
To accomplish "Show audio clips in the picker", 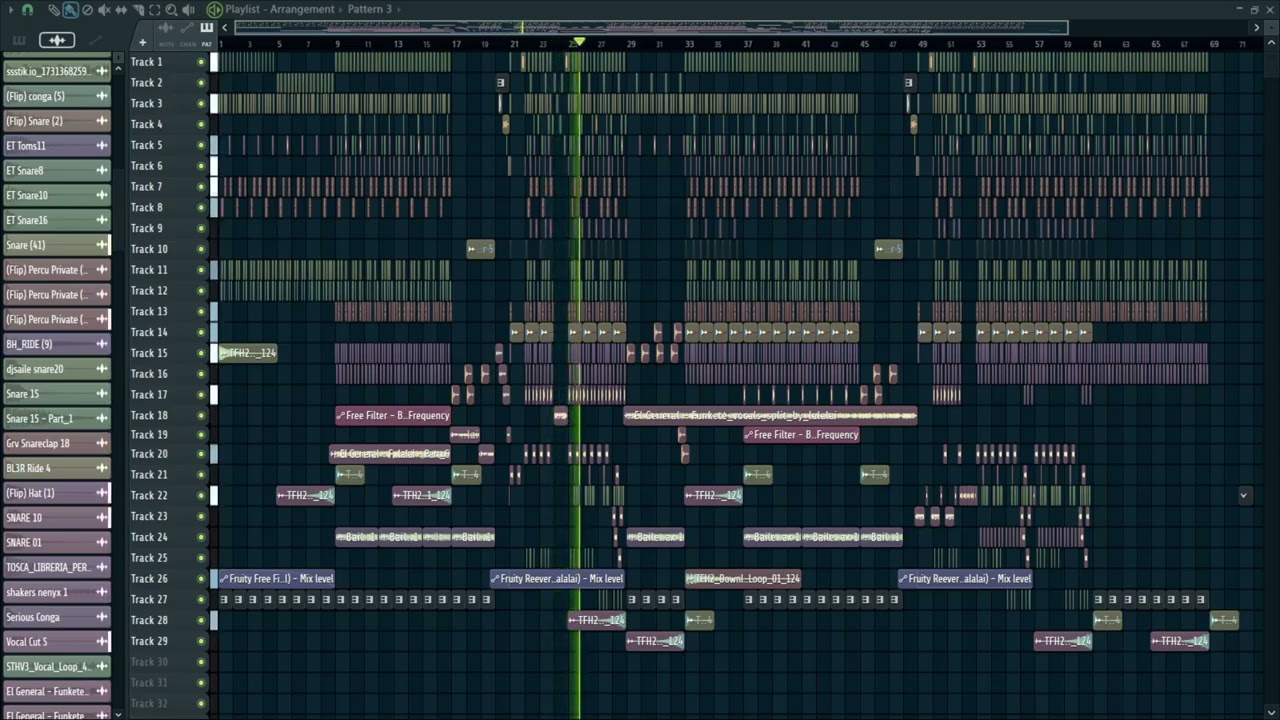I will pos(57,40).
